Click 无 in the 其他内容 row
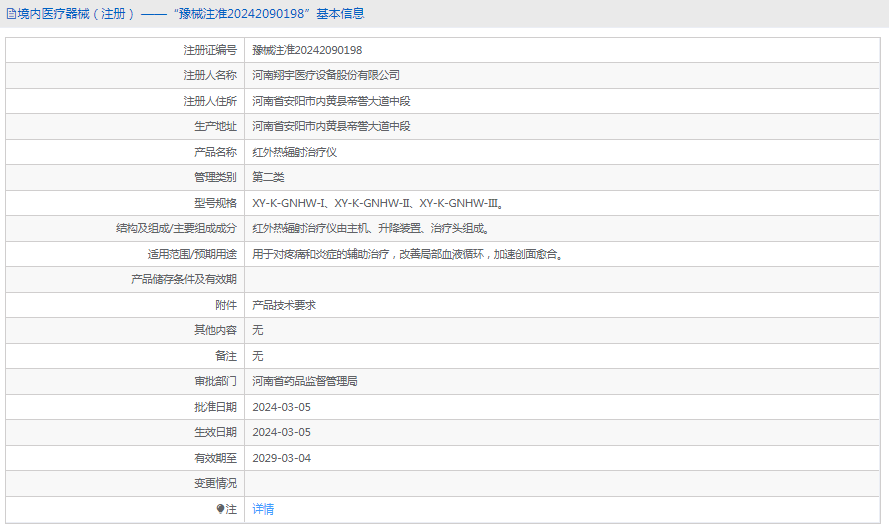 pyautogui.click(x=258, y=330)
